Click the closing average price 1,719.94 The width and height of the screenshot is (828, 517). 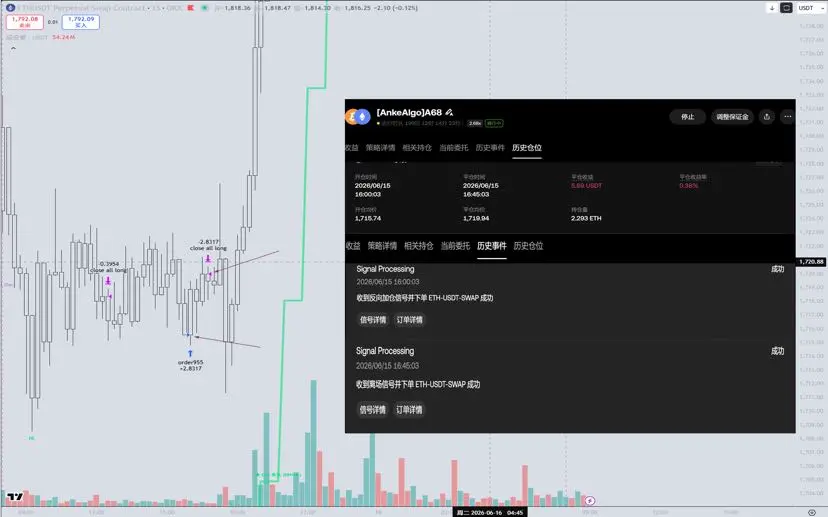tap(476, 218)
